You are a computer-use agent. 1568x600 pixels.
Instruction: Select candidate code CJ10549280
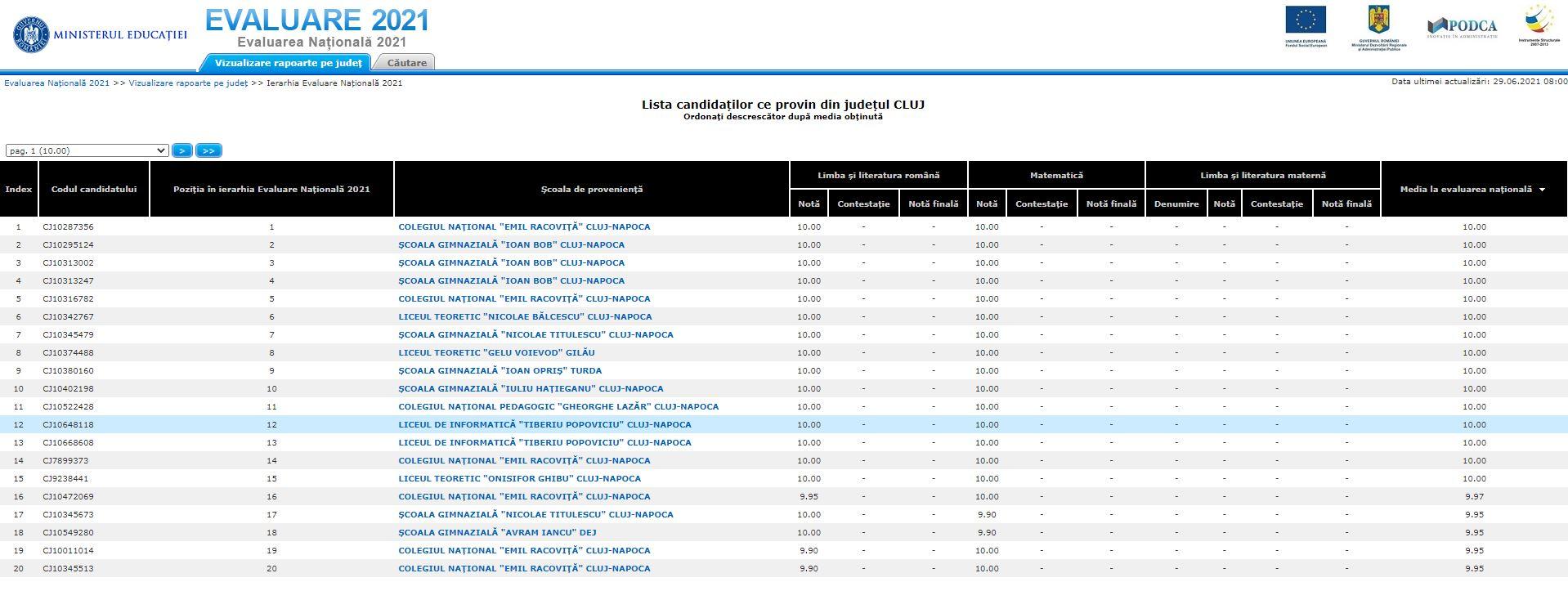(x=68, y=532)
